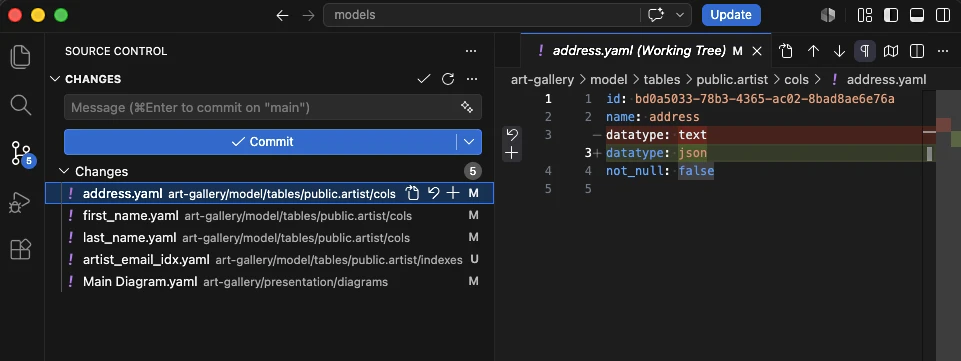
Task: Revert the changed block in diff gutter
Action: (x=512, y=135)
